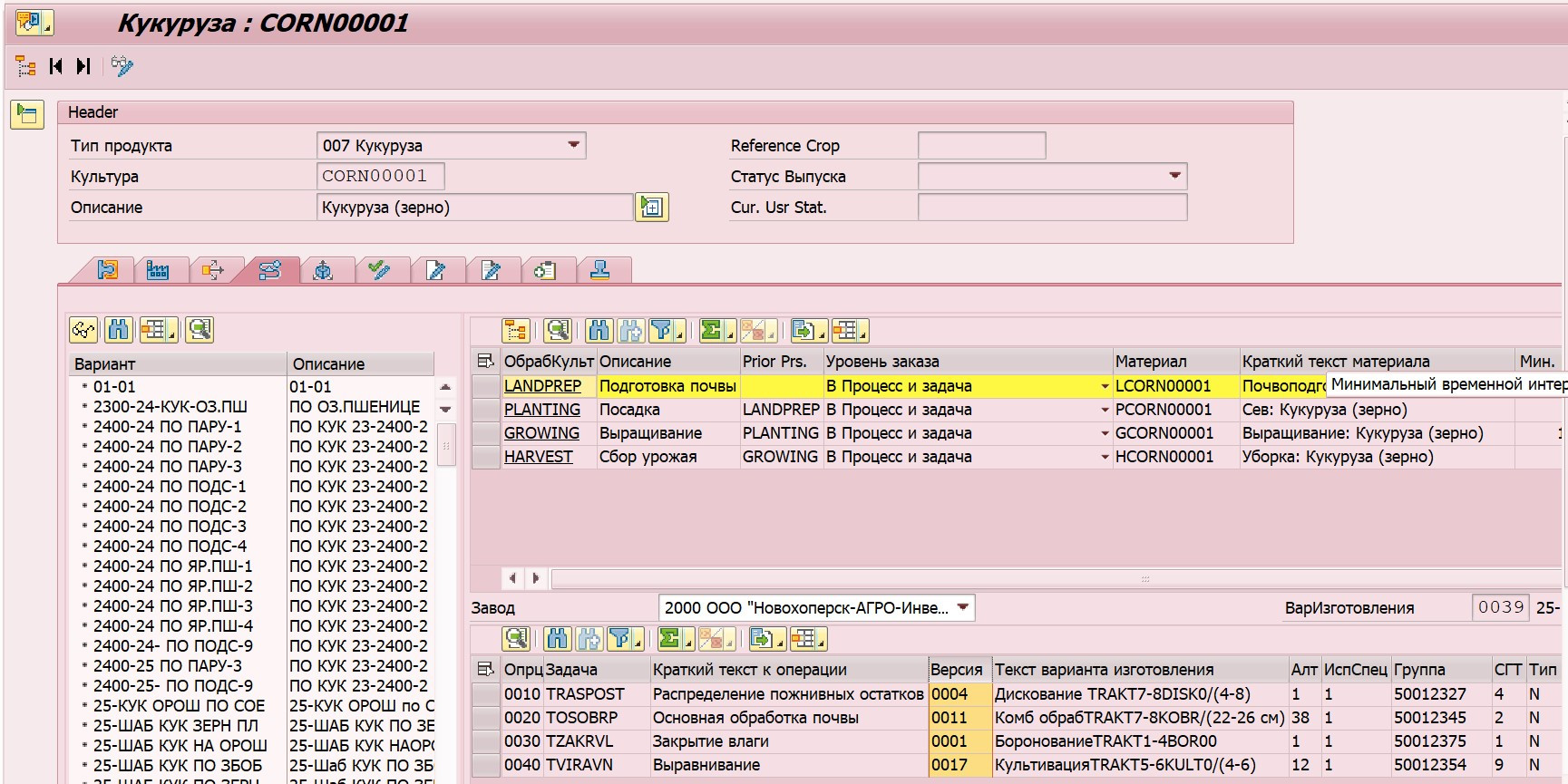Open the factory icon tab
The height and width of the screenshot is (784, 1568).
coord(158,270)
